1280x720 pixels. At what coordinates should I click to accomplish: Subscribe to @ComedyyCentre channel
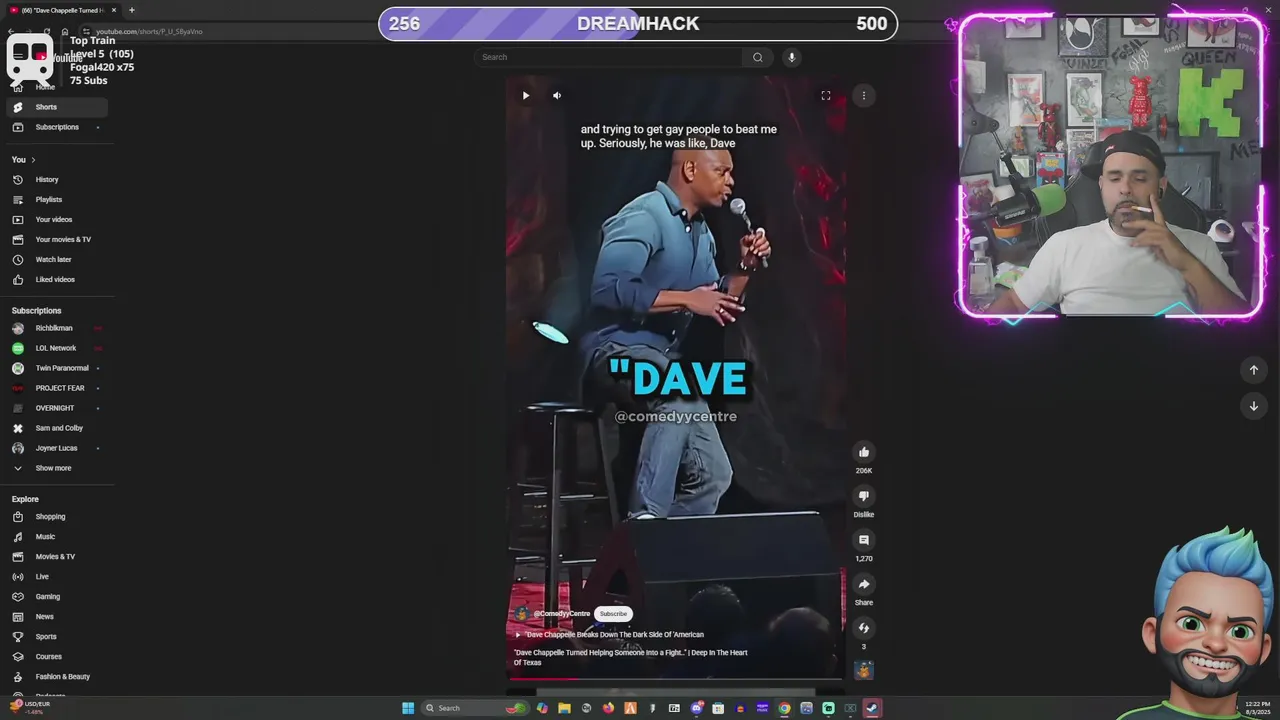(613, 614)
